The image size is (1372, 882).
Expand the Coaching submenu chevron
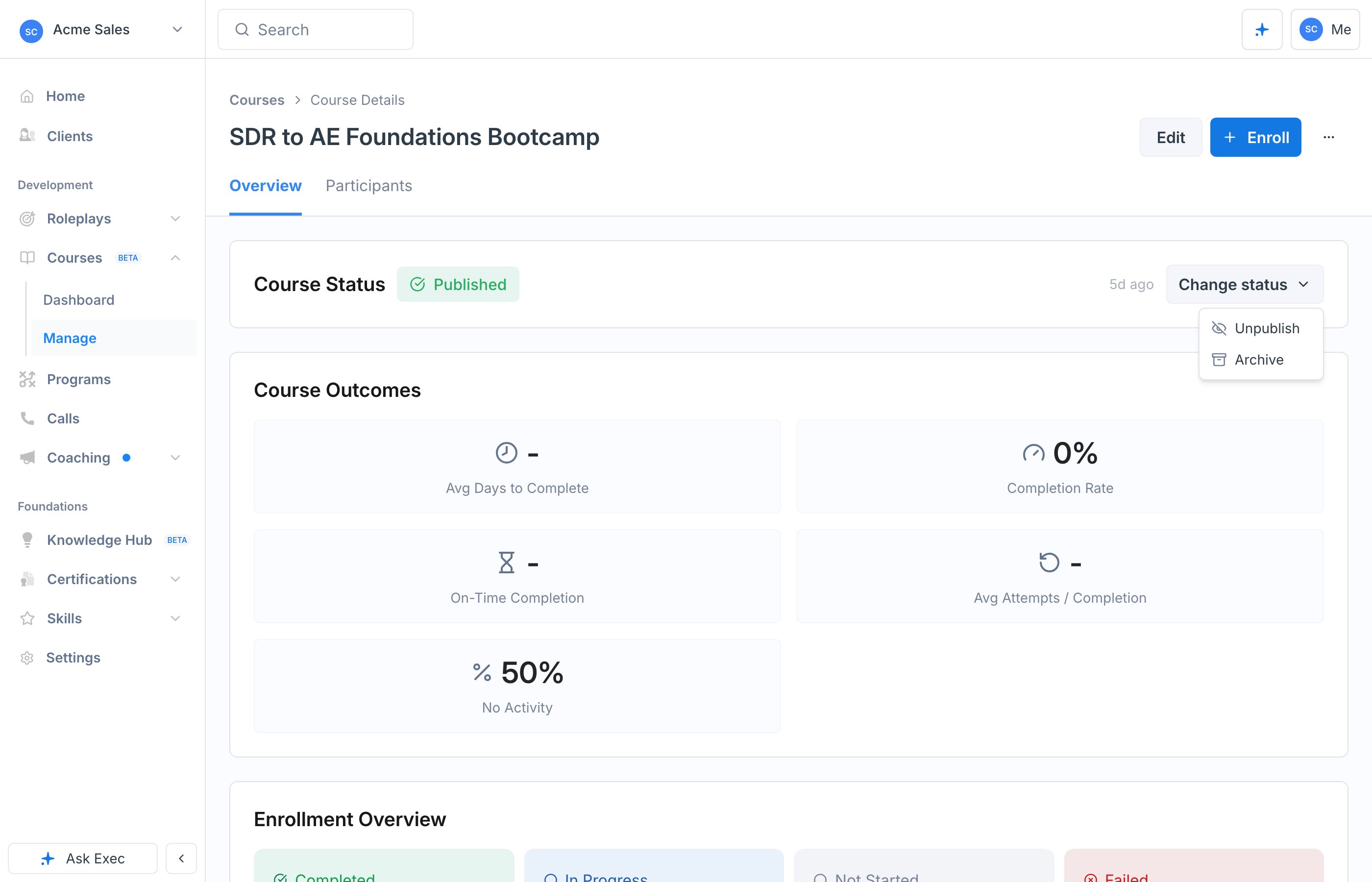176,457
